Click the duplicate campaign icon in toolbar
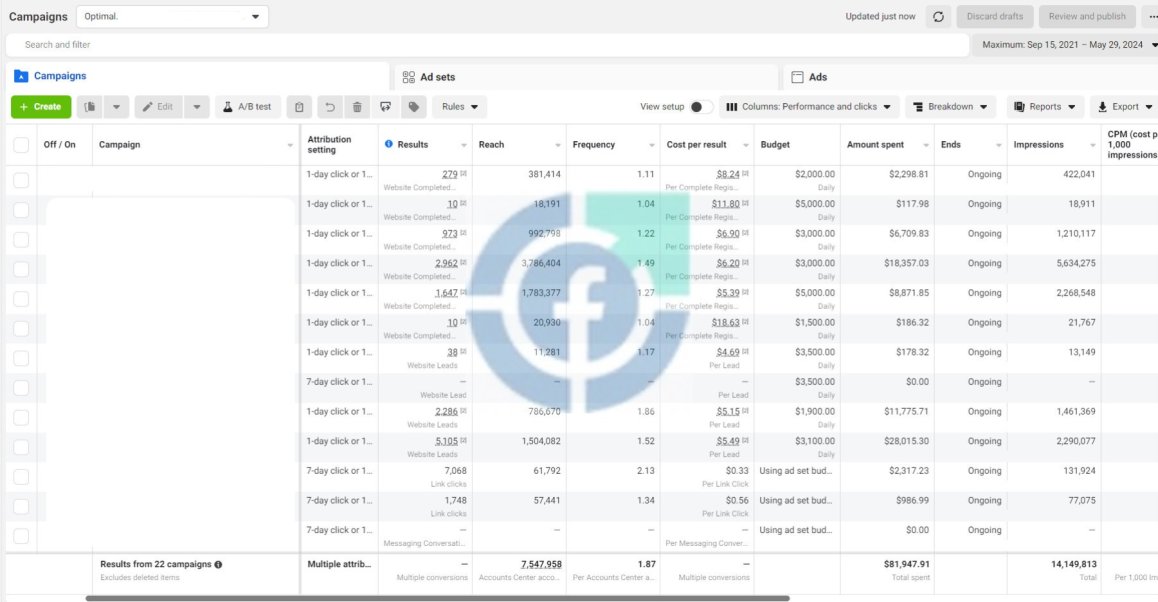Viewport: 1158px width, 602px height. pos(89,107)
